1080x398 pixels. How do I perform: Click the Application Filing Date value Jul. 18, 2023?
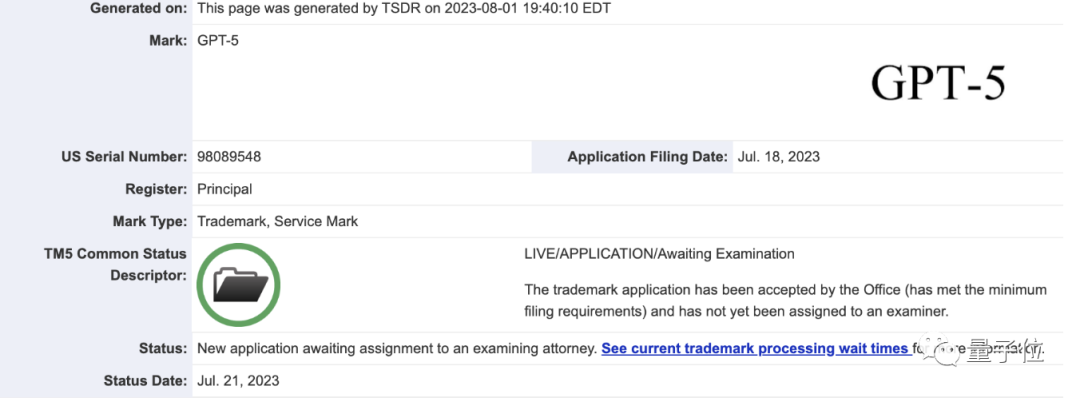point(778,156)
